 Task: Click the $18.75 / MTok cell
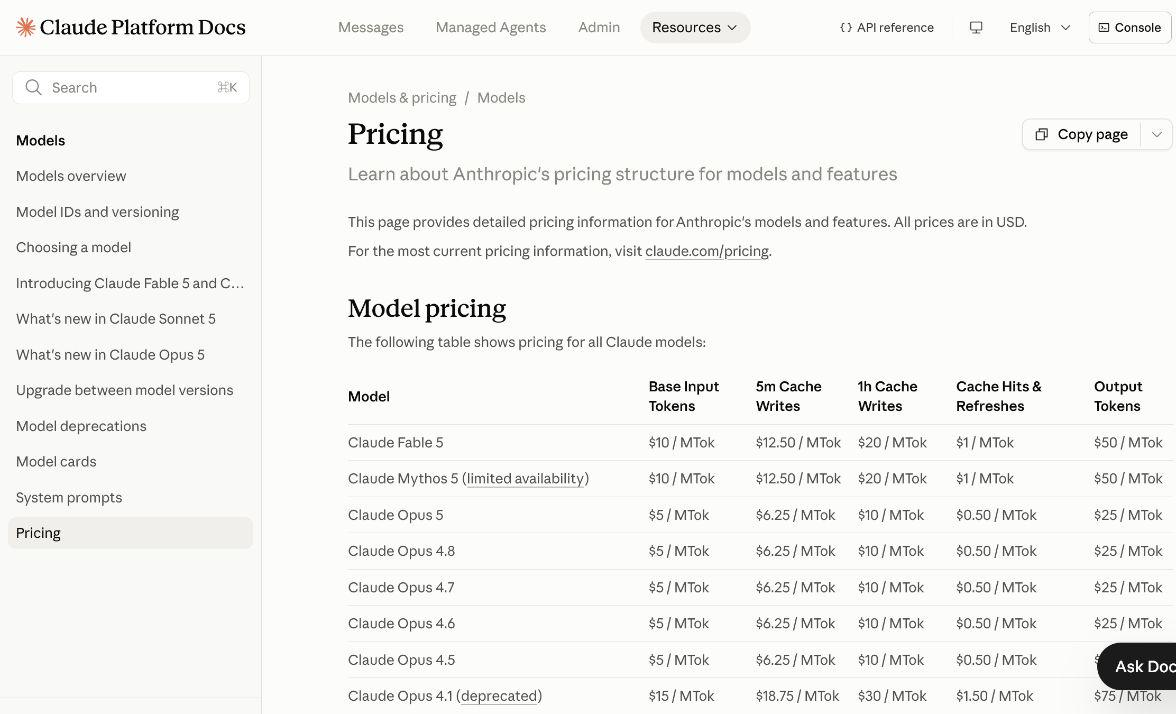tap(797, 696)
